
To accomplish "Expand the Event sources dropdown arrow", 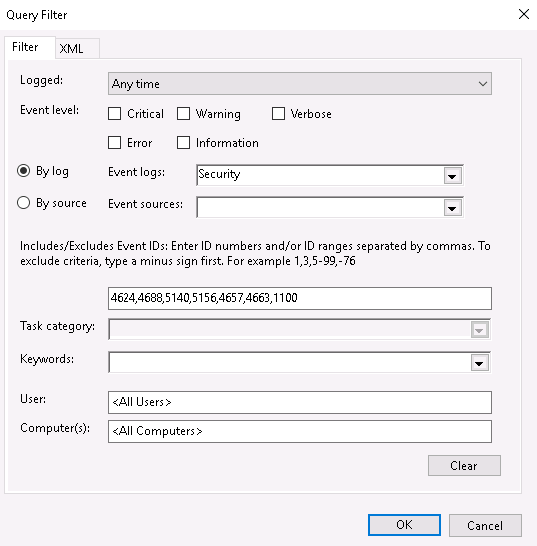I will [x=452, y=208].
